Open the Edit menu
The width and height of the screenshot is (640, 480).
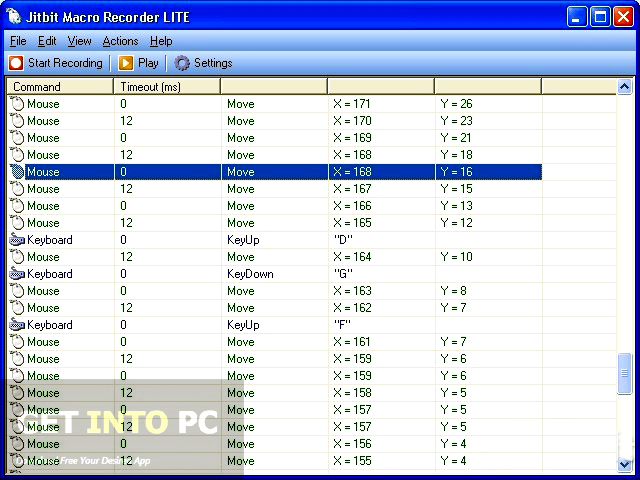coord(47,41)
